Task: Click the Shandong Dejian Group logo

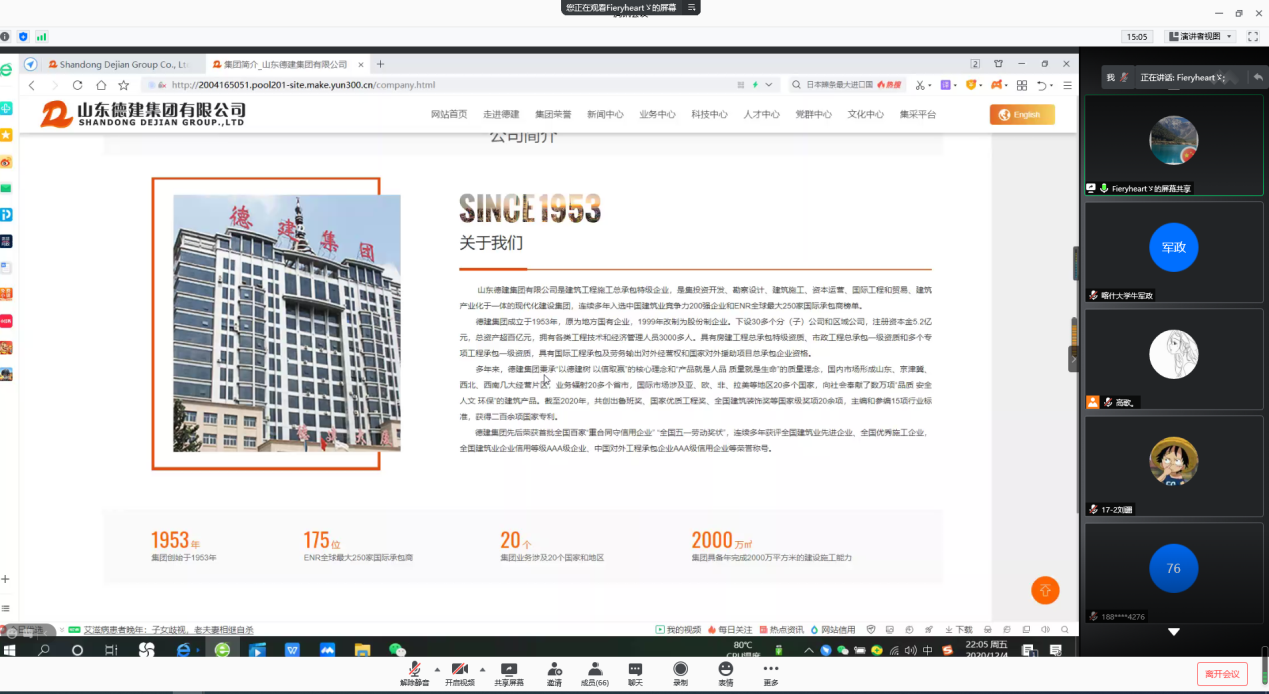Action: pyautogui.click(x=143, y=114)
